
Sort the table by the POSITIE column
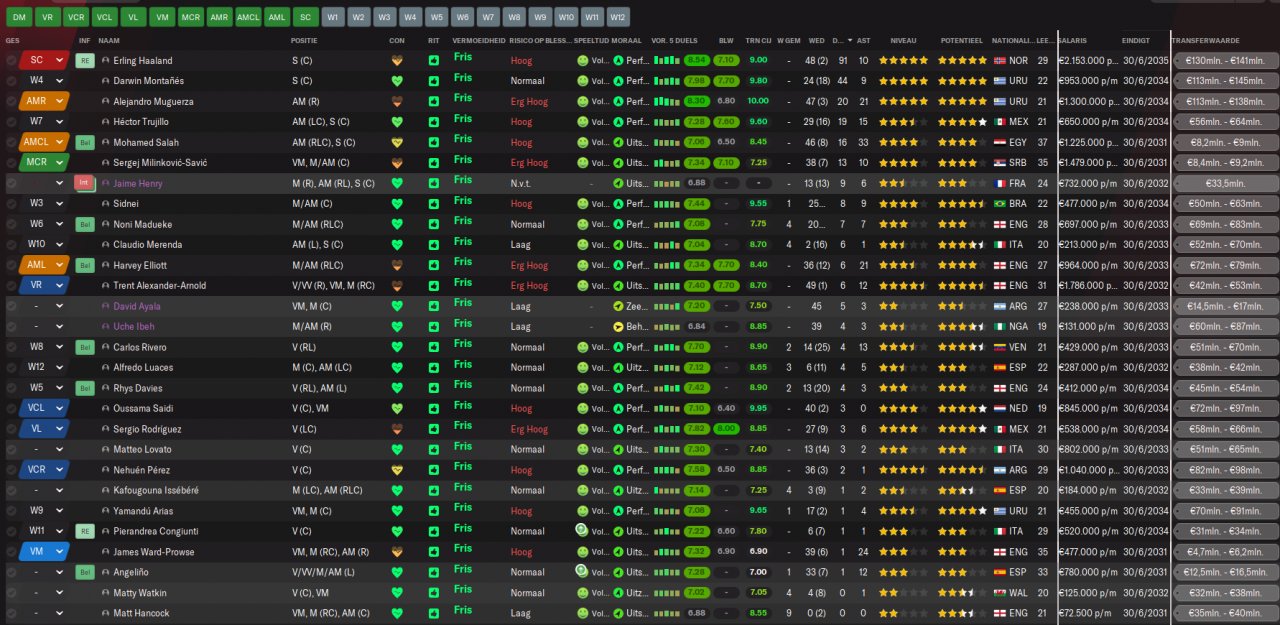304,40
